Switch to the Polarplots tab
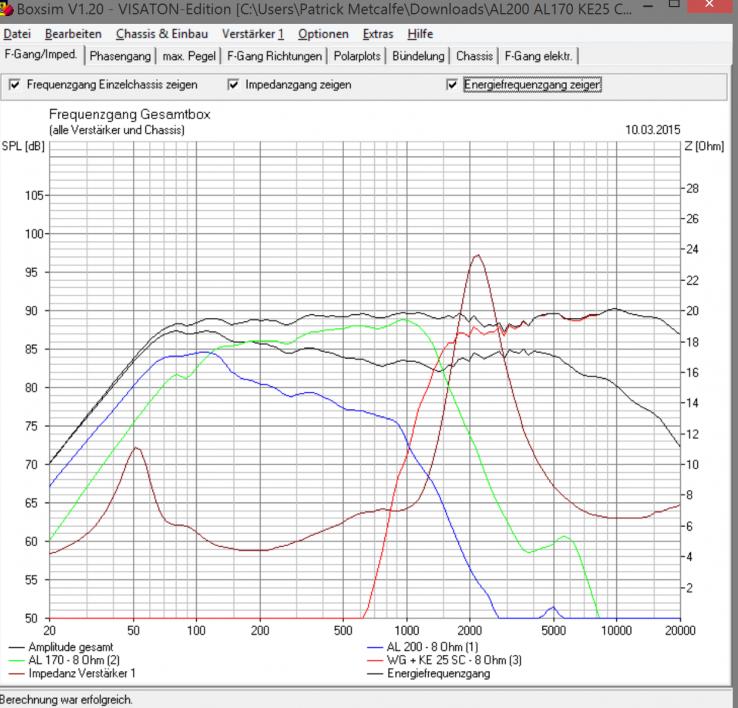The image size is (738, 708). point(357,56)
